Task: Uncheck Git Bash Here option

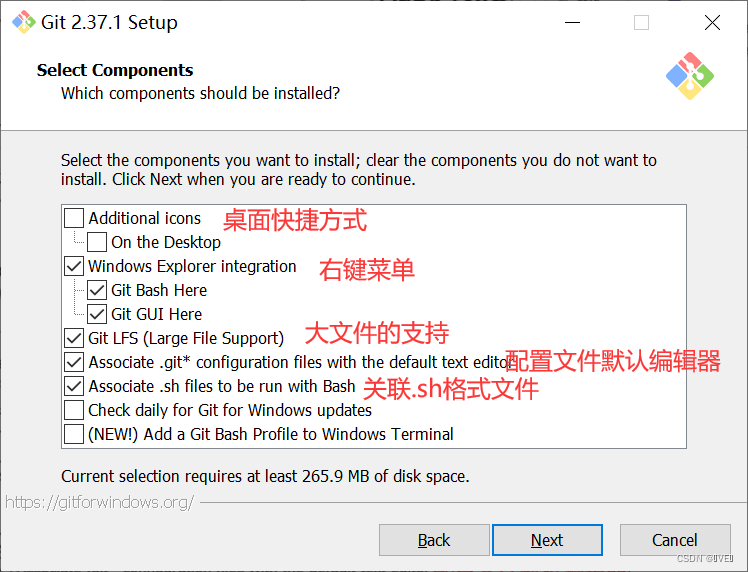Action: 97,290
